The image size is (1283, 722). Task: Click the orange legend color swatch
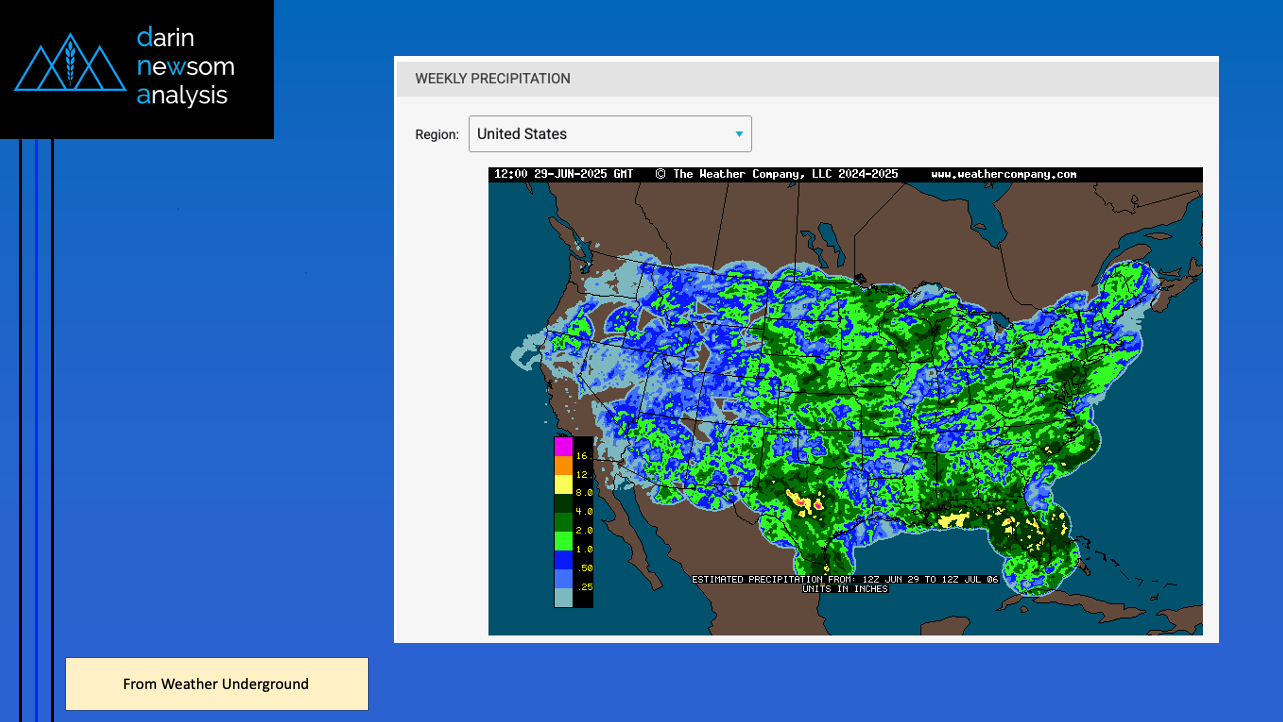point(564,465)
